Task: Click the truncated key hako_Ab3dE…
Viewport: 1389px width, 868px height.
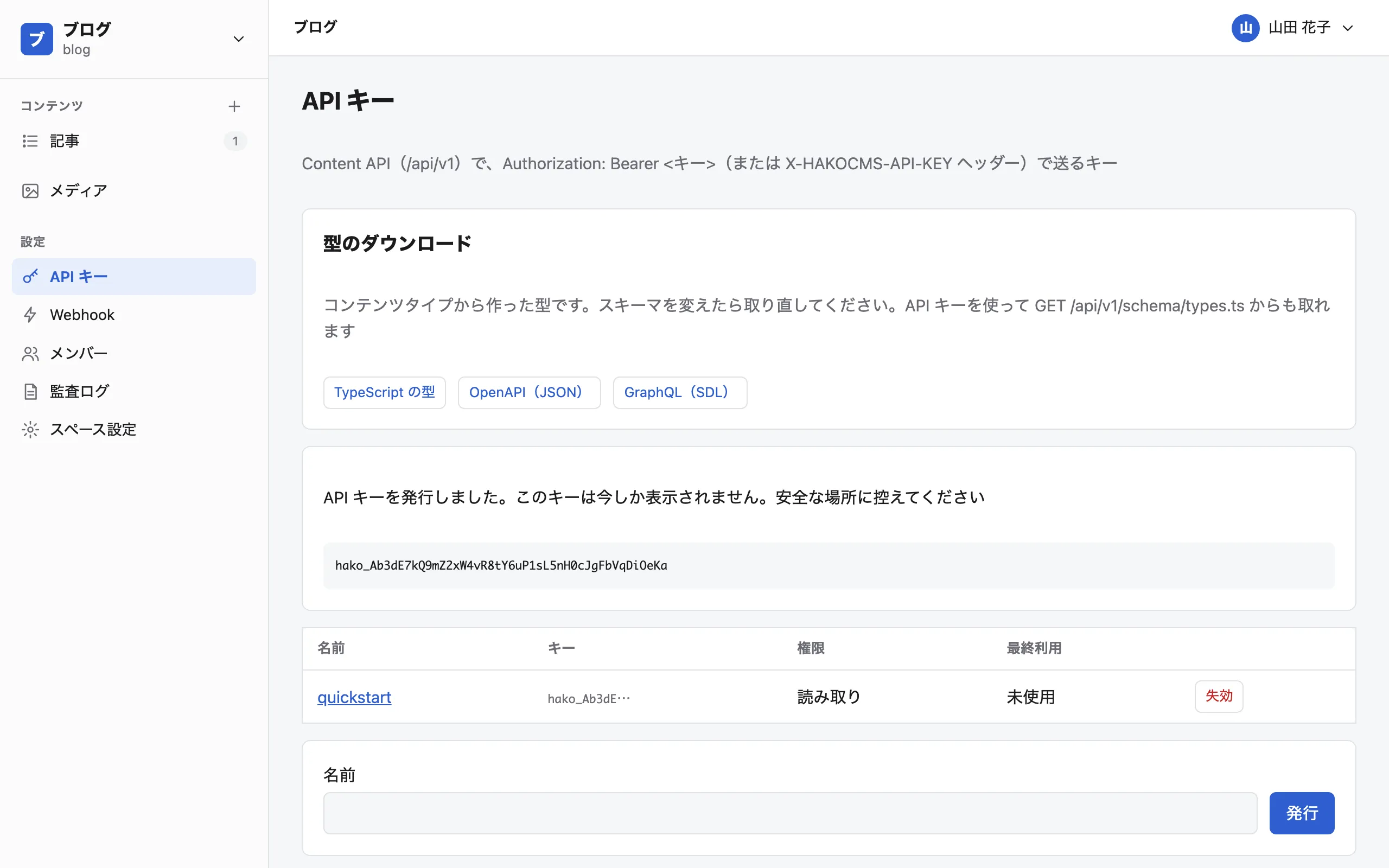Action: click(x=589, y=698)
